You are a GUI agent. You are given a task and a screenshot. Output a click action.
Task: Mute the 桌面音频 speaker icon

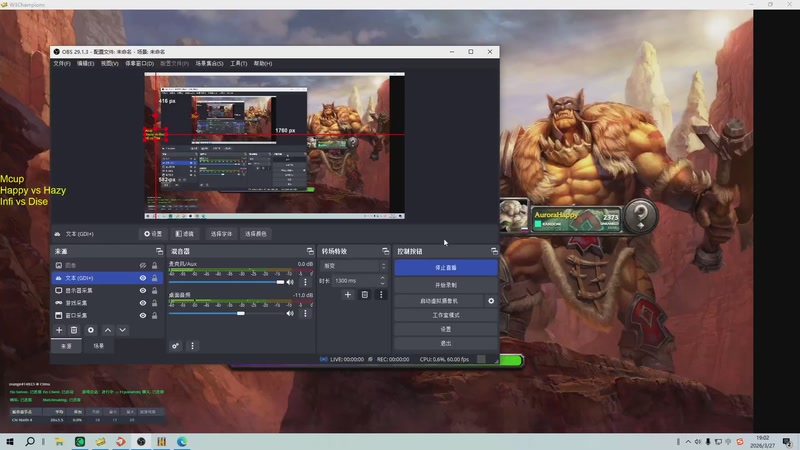point(290,313)
